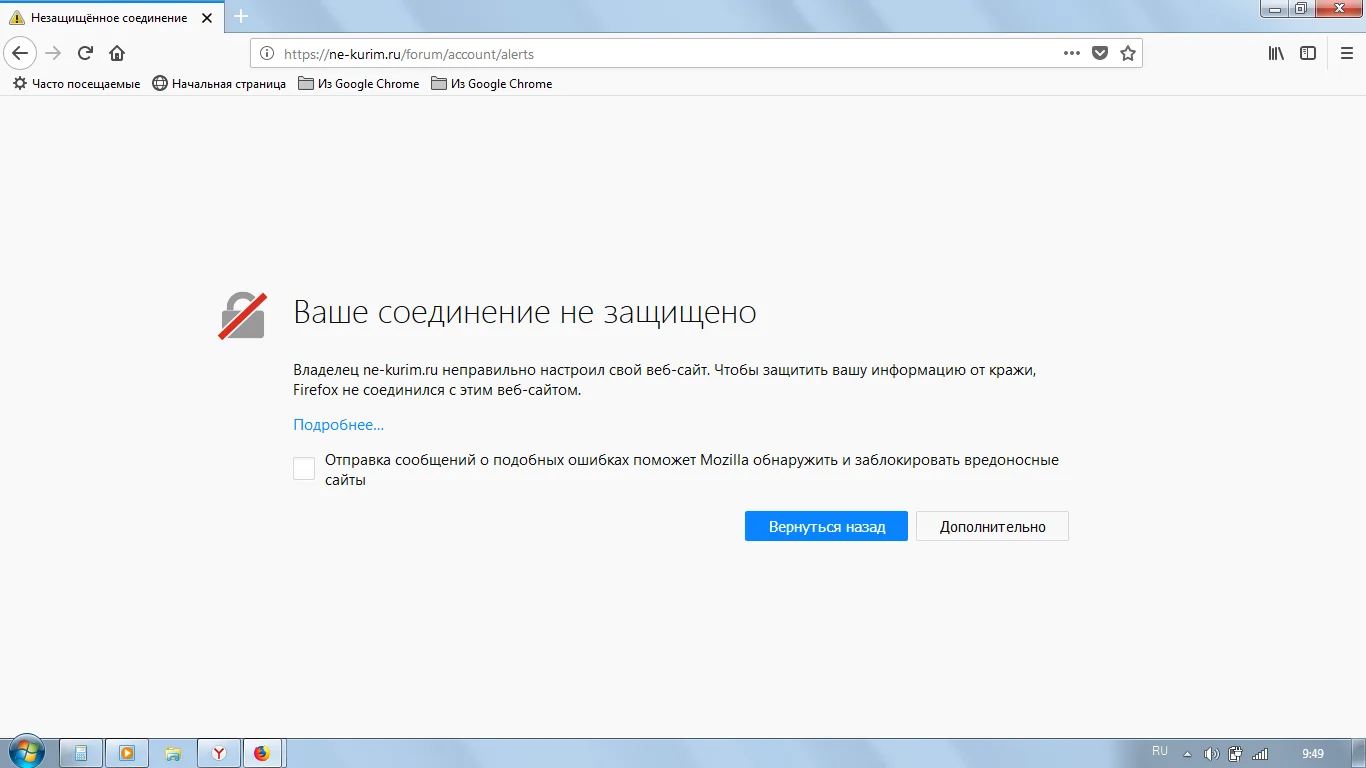Open the Library panel icon
Image resolution: width=1366 pixels, height=768 pixels.
point(1275,53)
